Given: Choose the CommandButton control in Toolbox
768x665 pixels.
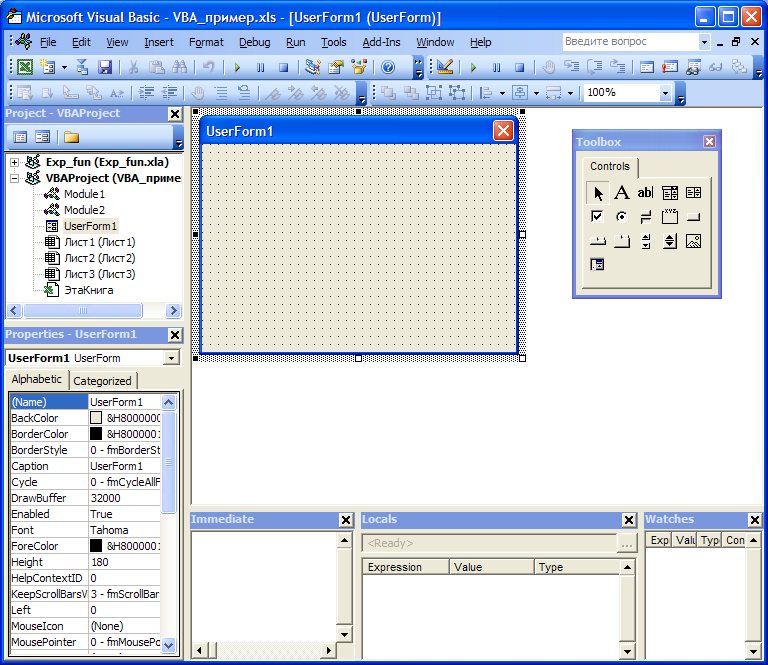Looking at the screenshot, I should 694,216.
